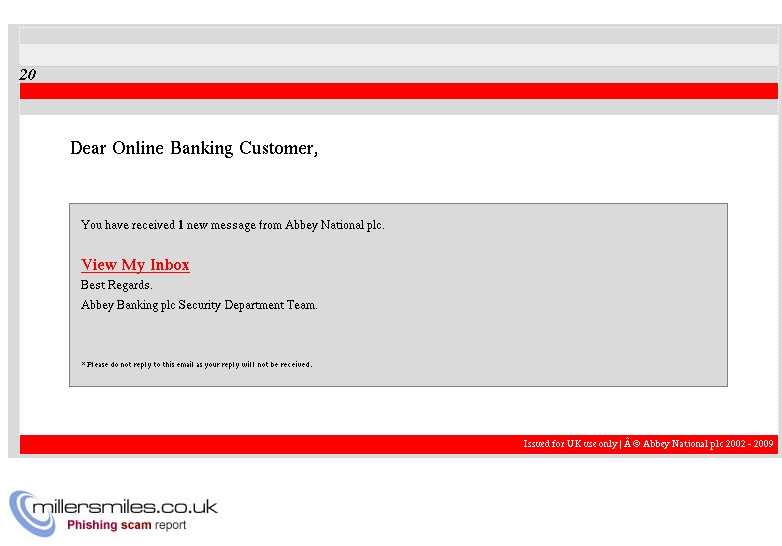Click the "You have received 1 new message" line
782x546 pixels.
point(232,225)
